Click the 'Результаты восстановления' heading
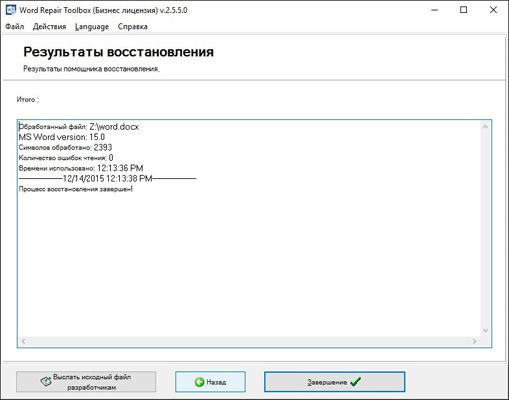This screenshot has width=509, height=400. coord(119,52)
